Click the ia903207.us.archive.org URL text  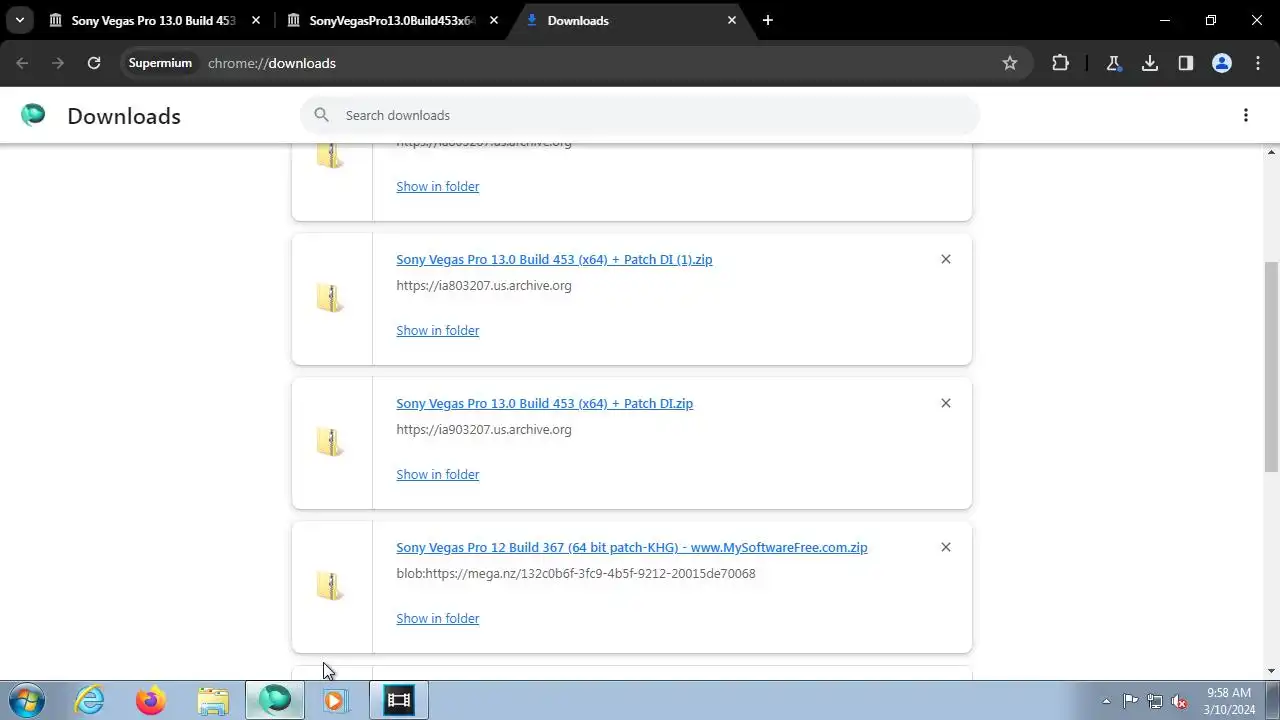484,429
